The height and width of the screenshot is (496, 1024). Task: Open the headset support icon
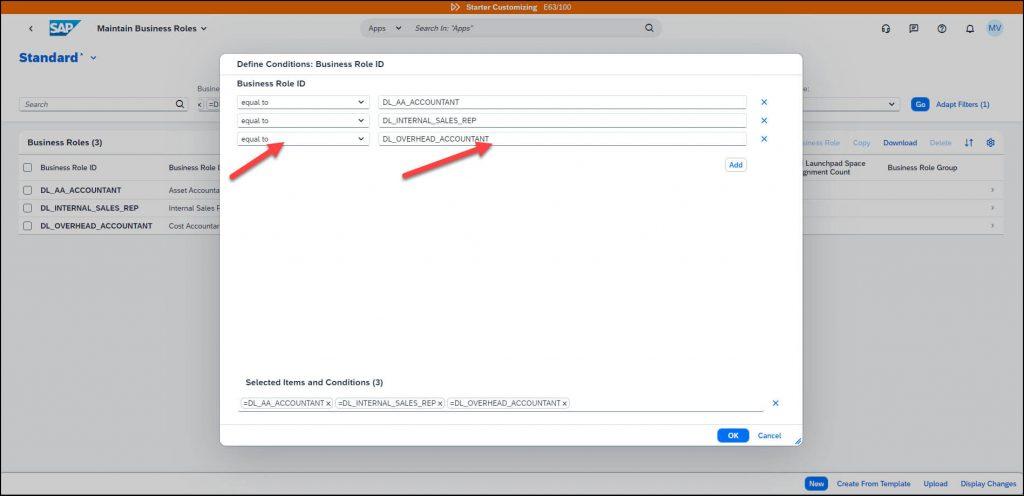886,29
